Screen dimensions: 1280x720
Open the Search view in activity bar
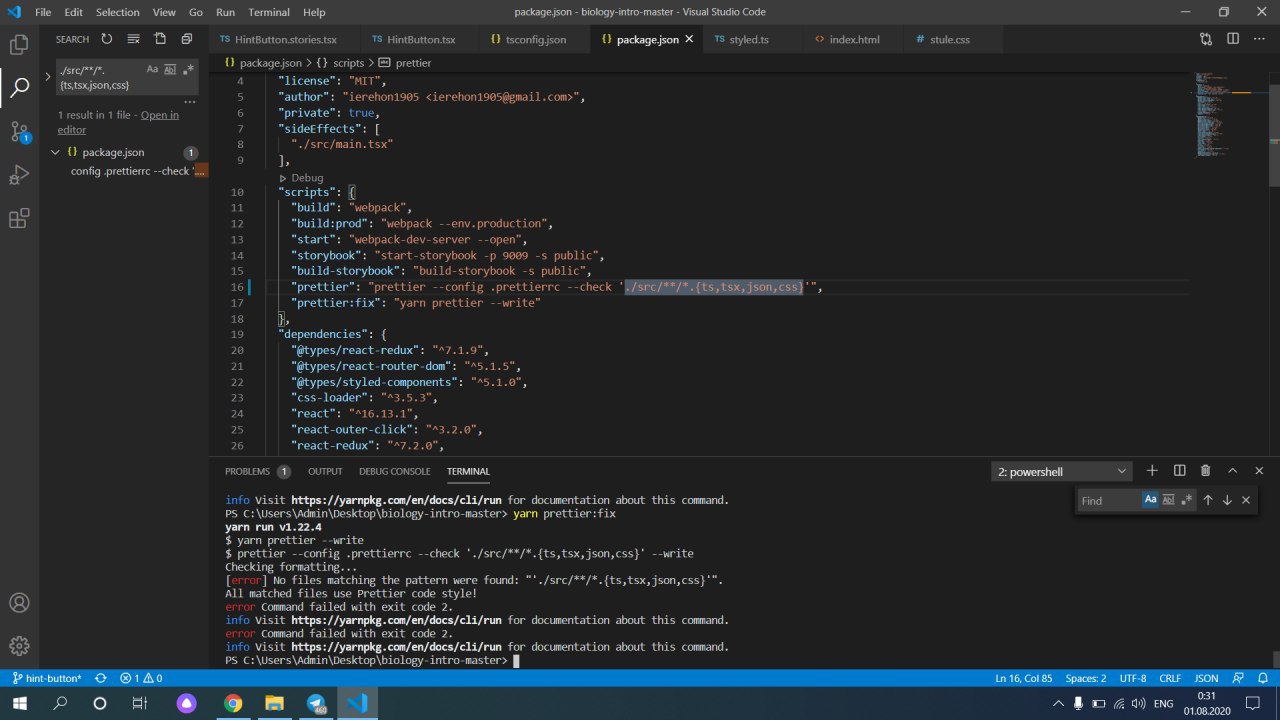19,87
